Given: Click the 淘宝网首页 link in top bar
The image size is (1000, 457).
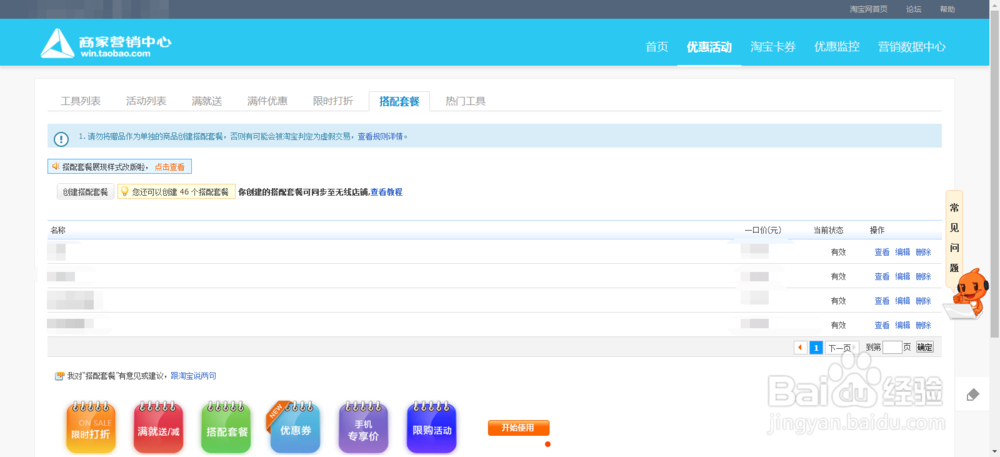Looking at the screenshot, I should (869, 9).
